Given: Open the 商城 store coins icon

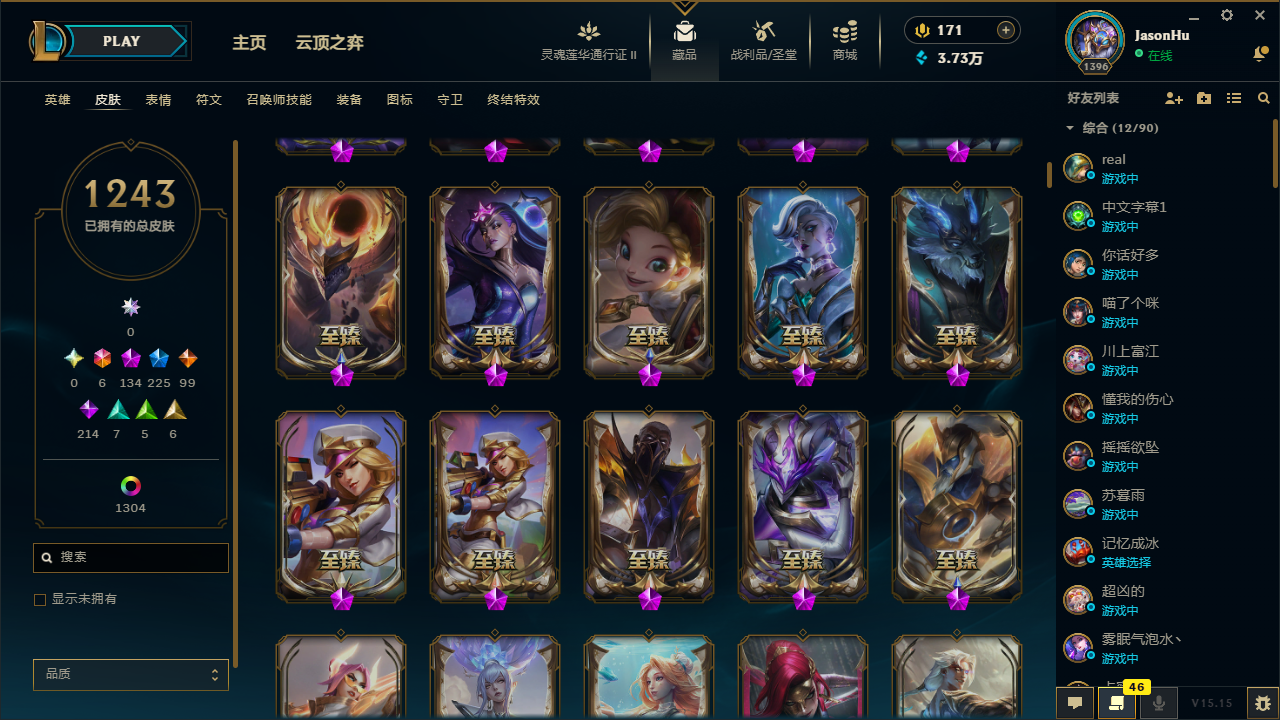Looking at the screenshot, I should pyautogui.click(x=845, y=31).
